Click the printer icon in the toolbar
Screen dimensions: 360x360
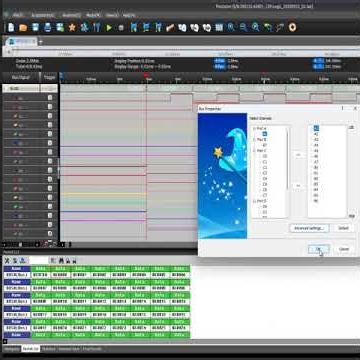[48, 27]
